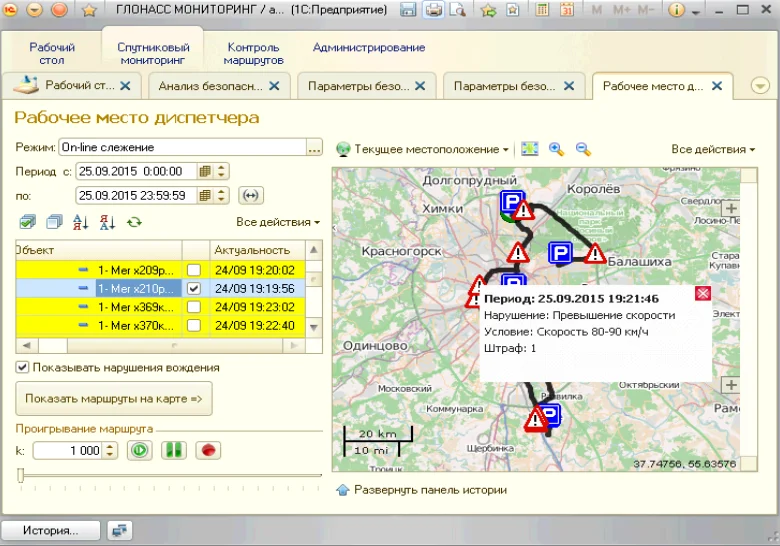Open map Все действия dropdown
The image size is (780, 546).
(713, 149)
